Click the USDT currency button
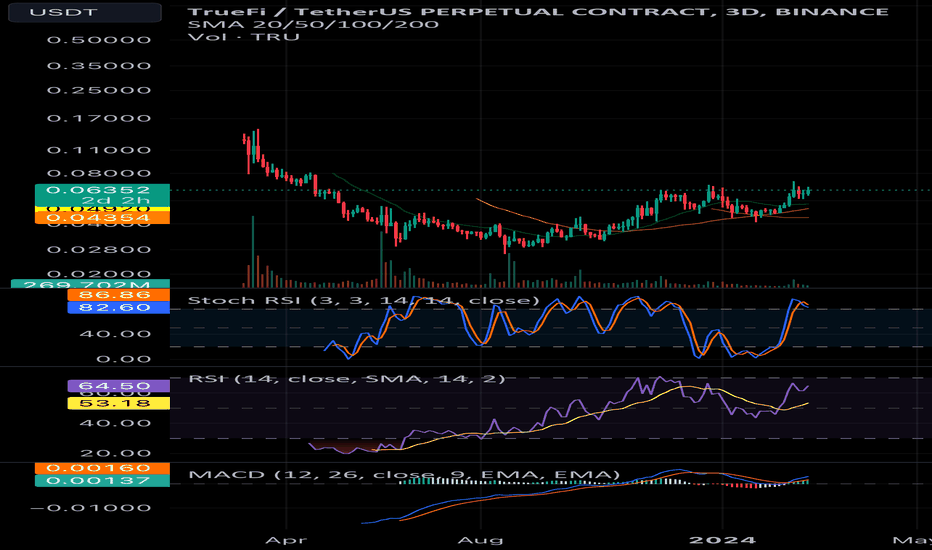 [84, 12]
